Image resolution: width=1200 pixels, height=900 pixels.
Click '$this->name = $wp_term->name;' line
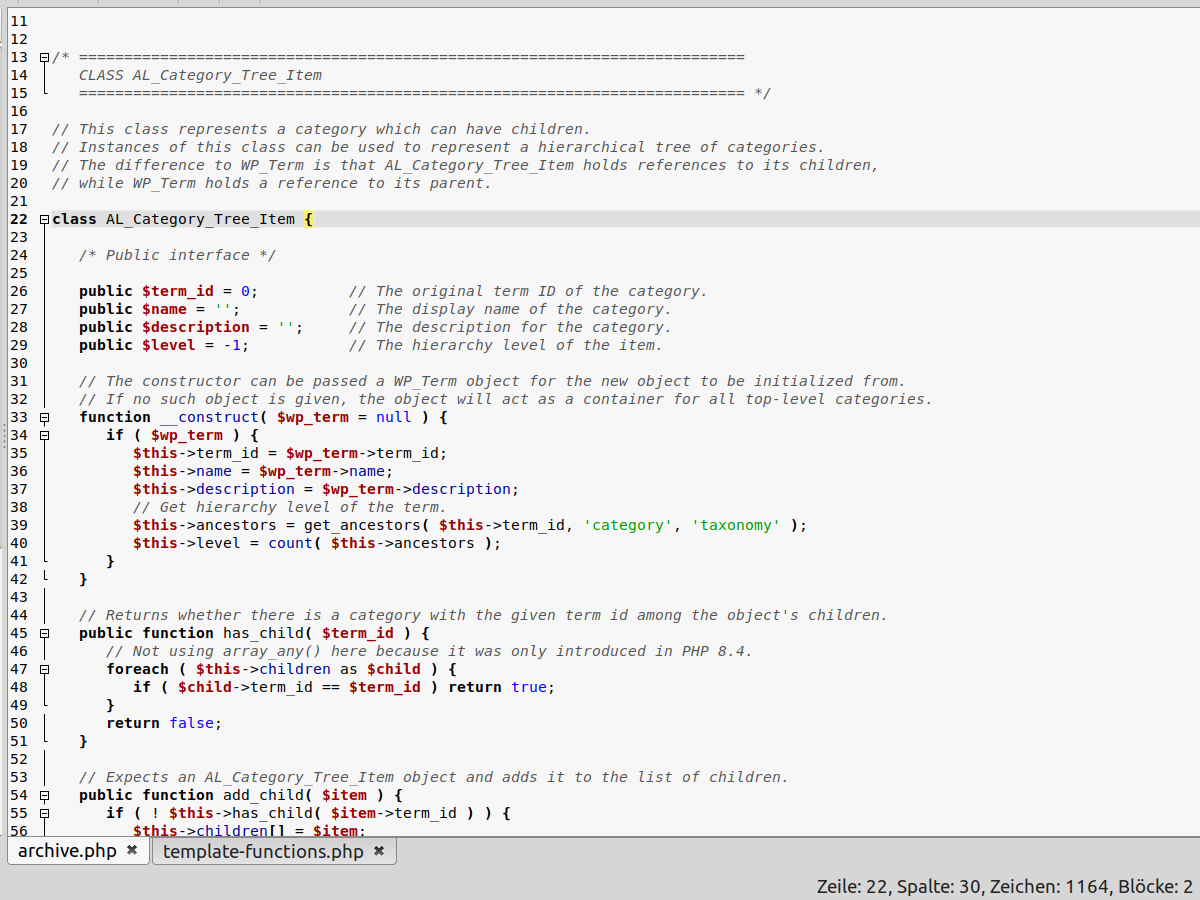263,471
